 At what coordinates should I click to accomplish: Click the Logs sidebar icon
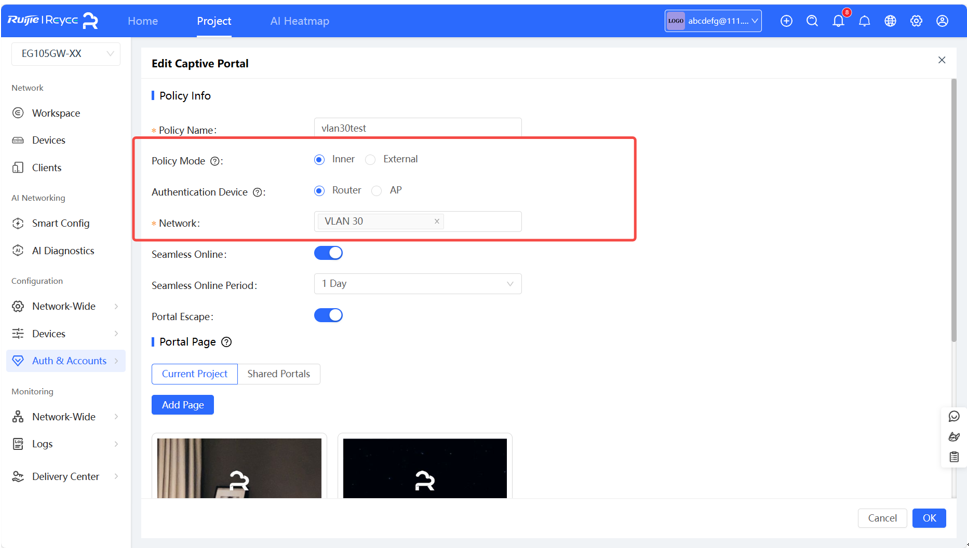18,444
